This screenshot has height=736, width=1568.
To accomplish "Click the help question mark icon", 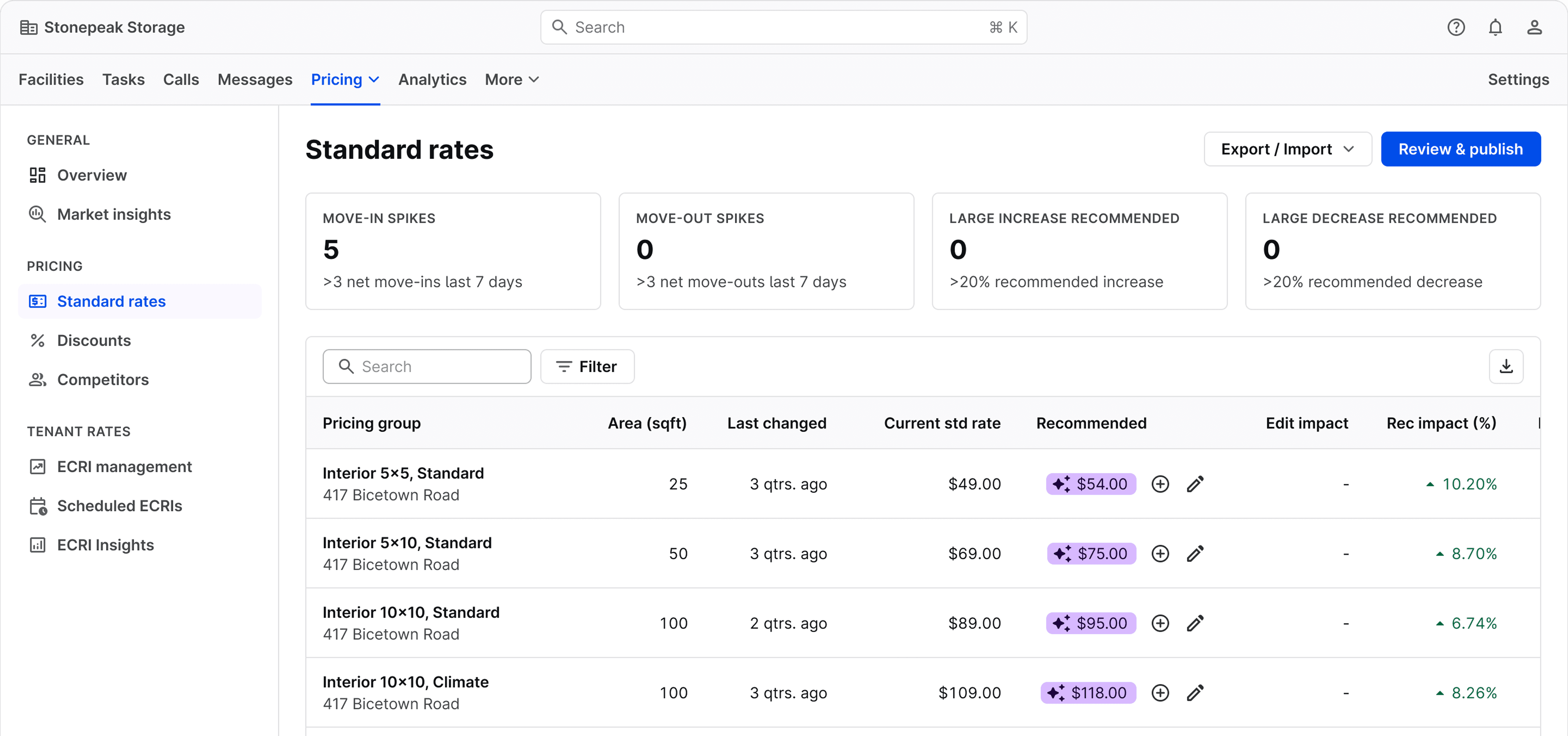I will pyautogui.click(x=1455, y=27).
